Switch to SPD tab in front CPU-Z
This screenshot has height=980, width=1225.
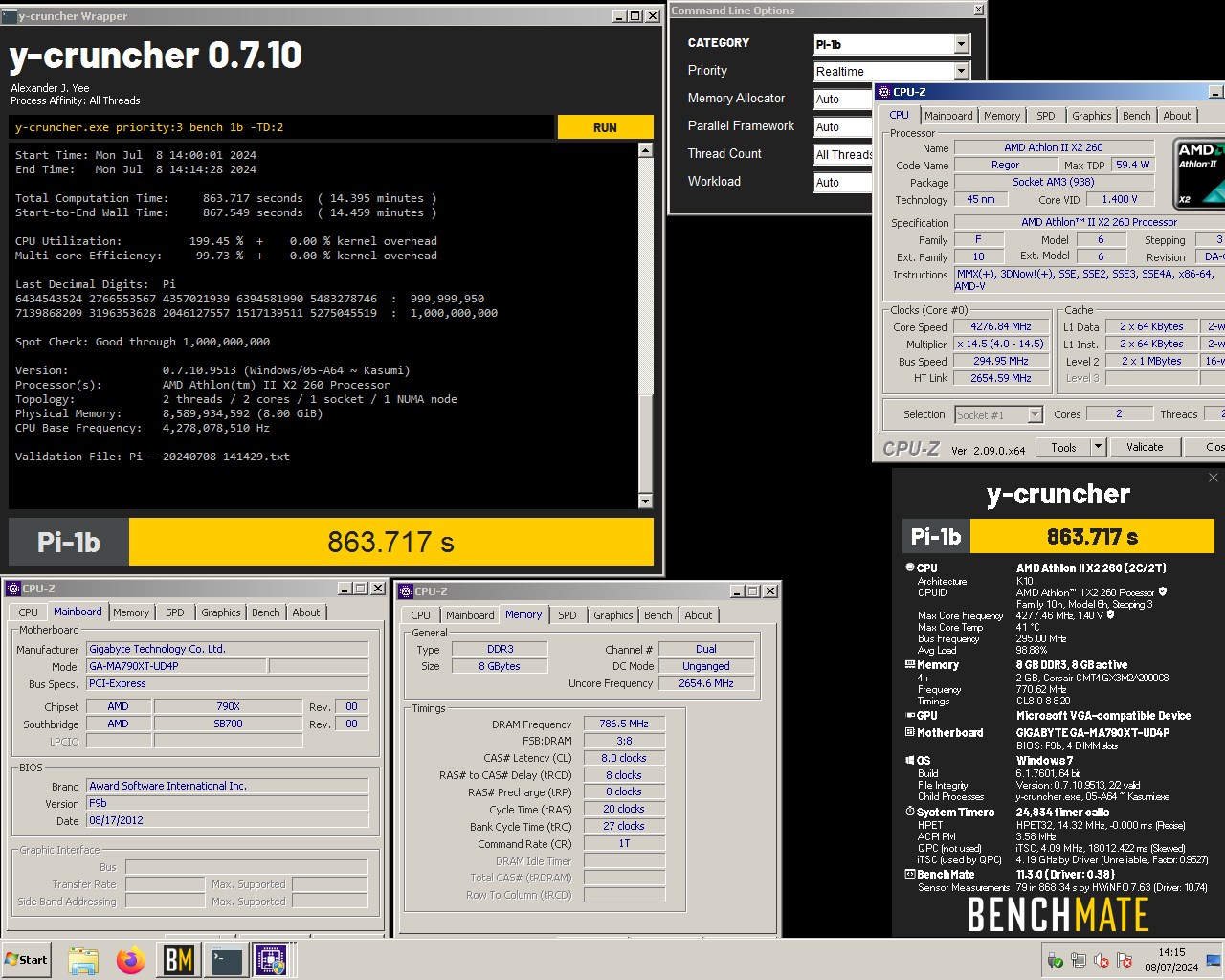1046,116
